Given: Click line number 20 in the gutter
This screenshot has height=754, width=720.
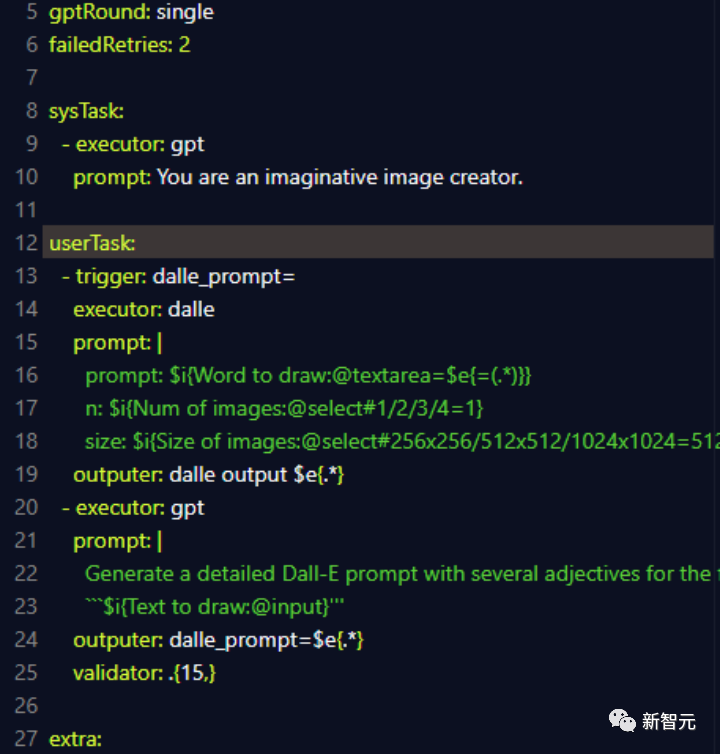Looking at the screenshot, I should coord(26,507).
